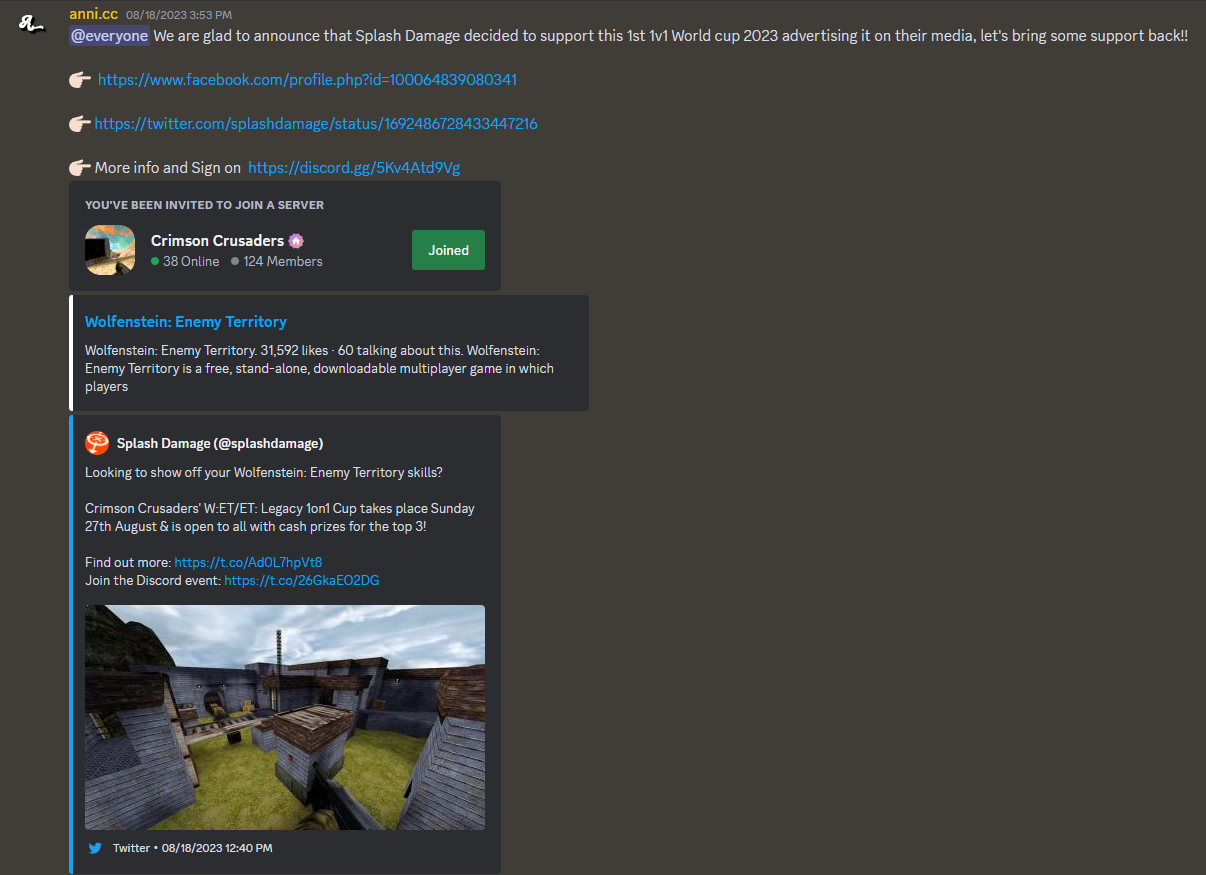
Task: Click the Crimson Crusaders server icon
Action: (110, 250)
